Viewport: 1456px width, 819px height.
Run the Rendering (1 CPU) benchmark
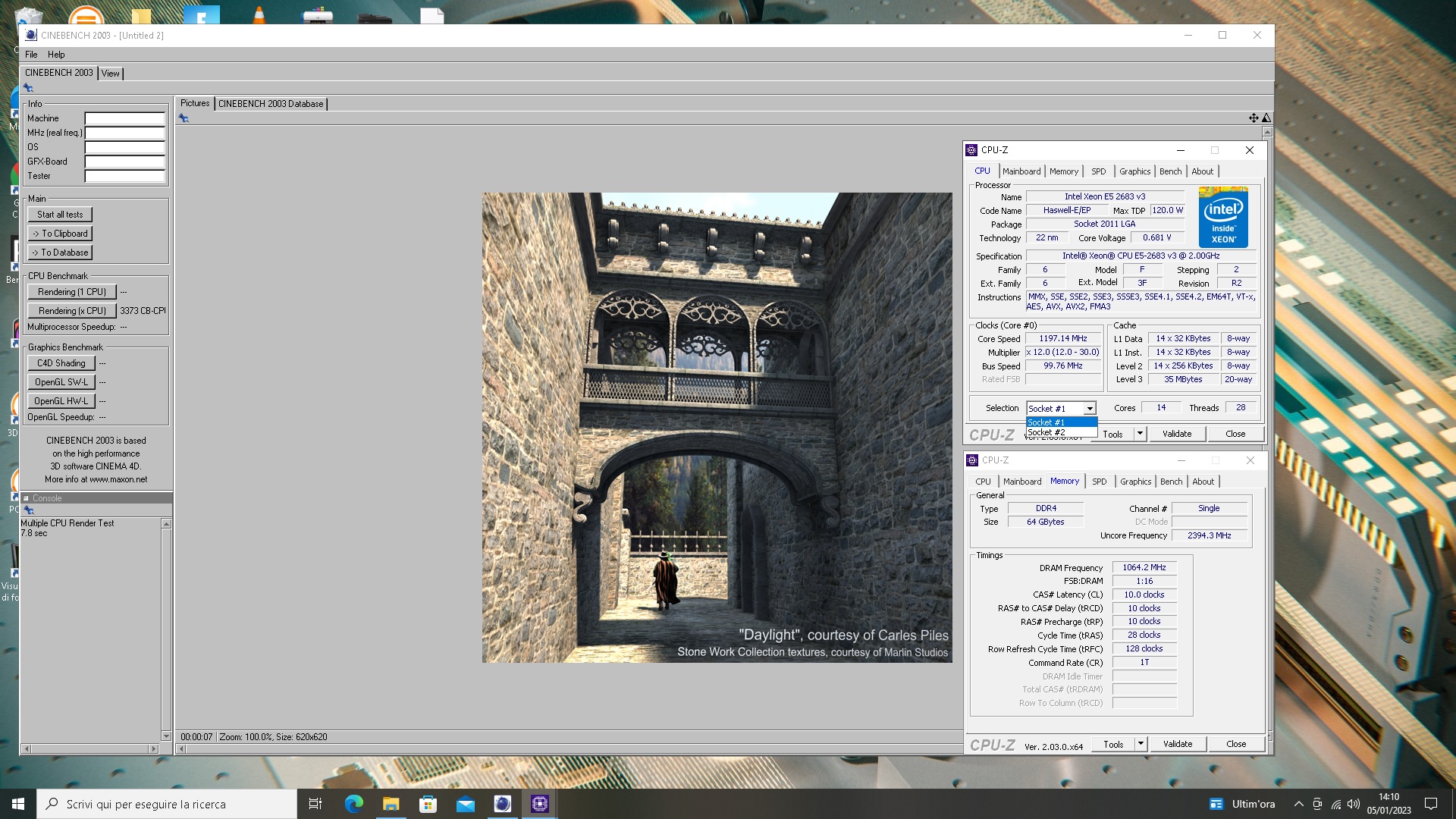pyautogui.click(x=72, y=292)
